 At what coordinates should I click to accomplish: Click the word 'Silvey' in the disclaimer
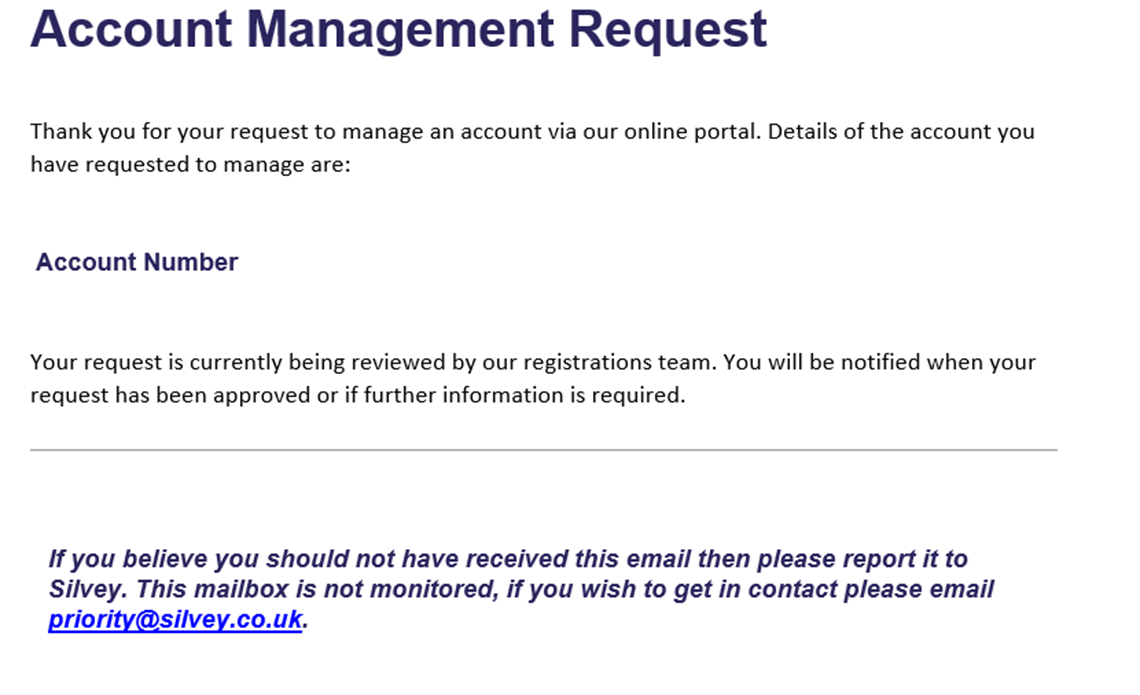coord(85,589)
